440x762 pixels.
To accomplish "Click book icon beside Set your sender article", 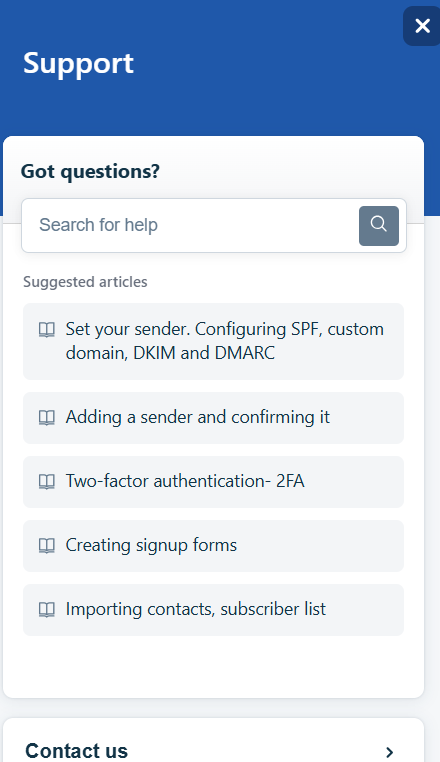I will pos(47,330).
